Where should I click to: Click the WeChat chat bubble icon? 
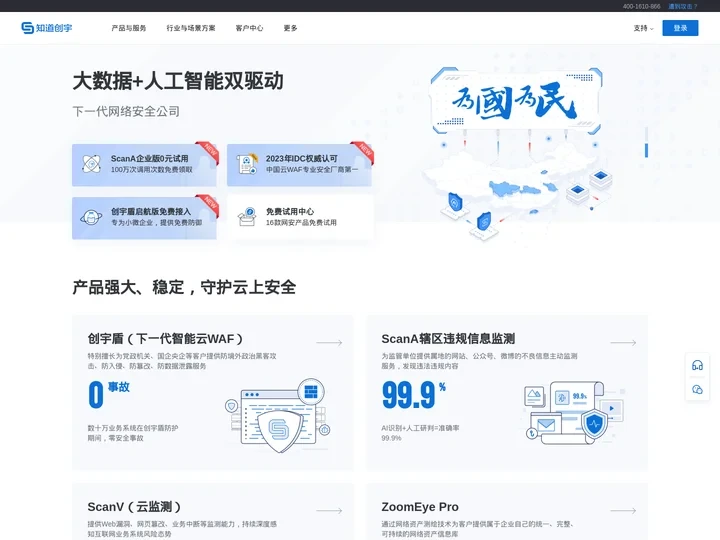pyautogui.click(x=697, y=389)
